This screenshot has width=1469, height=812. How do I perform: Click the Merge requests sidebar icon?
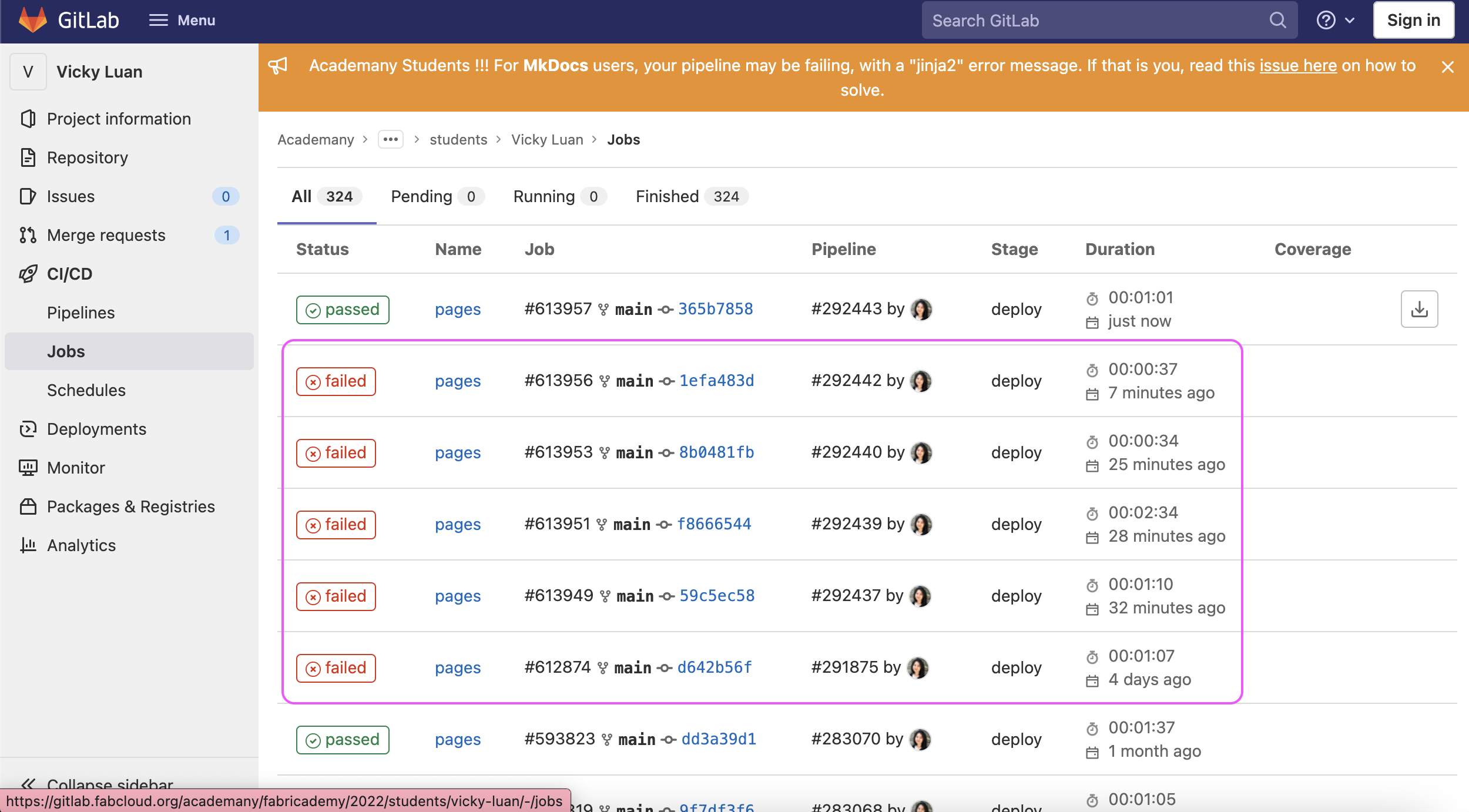[28, 235]
